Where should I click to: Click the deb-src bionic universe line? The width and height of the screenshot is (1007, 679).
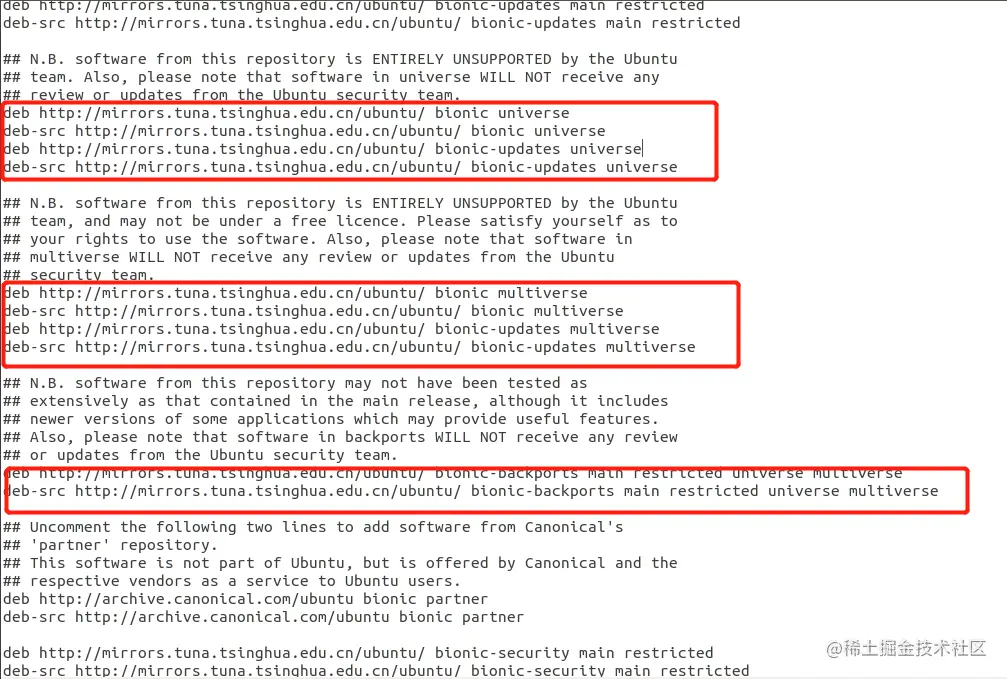[x=304, y=131]
